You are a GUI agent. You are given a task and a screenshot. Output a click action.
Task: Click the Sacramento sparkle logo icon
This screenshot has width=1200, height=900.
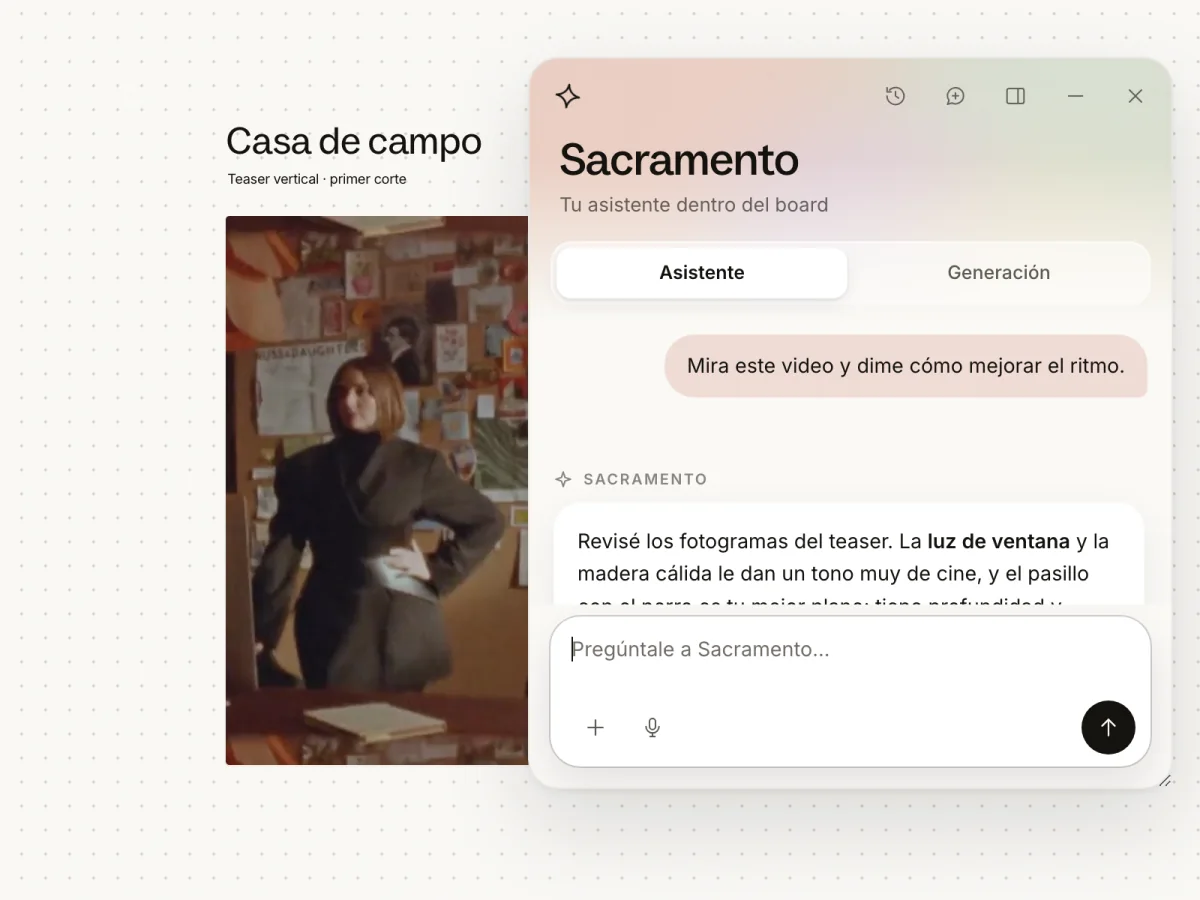coord(568,96)
